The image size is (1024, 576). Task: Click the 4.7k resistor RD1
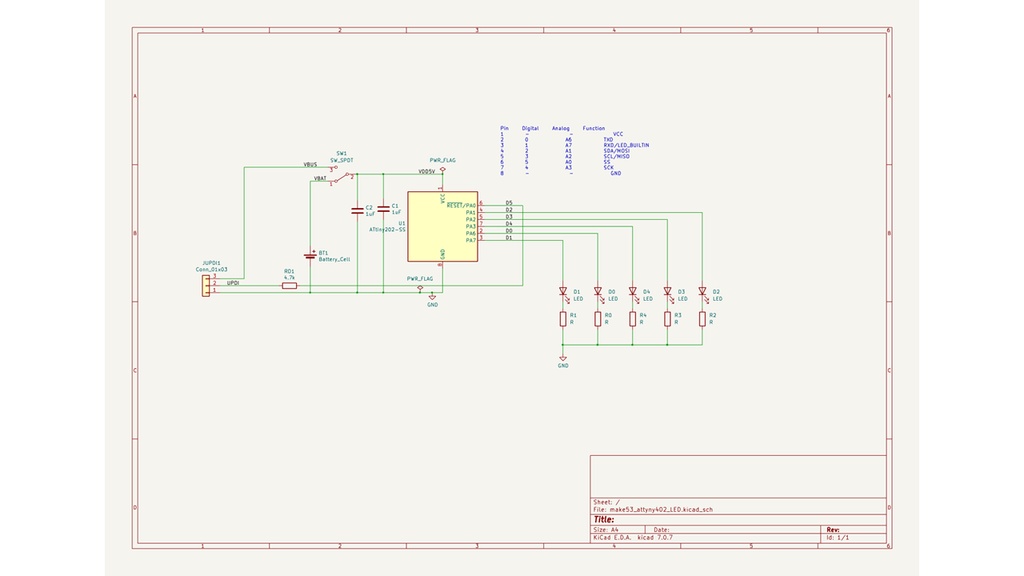click(290, 285)
